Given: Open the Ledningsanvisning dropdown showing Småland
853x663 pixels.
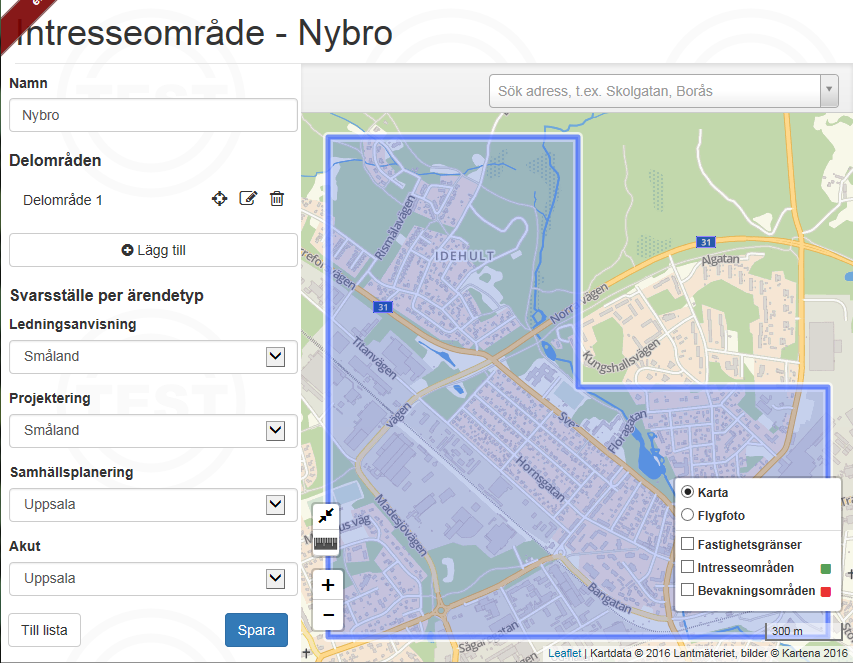Looking at the screenshot, I should 152,356.
